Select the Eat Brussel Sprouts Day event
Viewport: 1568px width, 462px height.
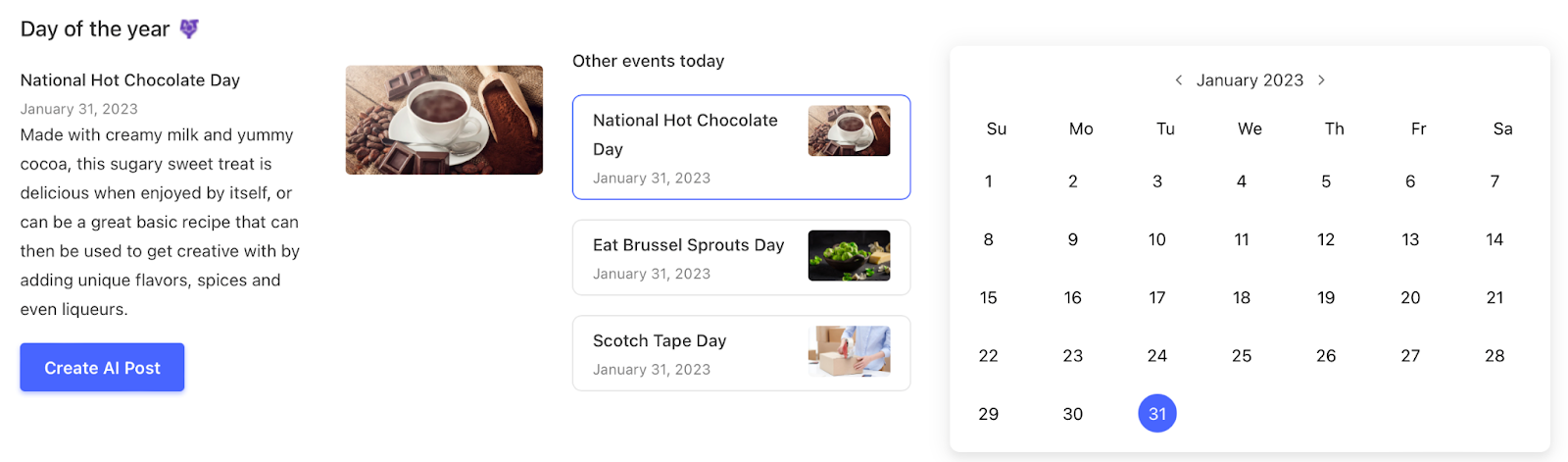click(688, 257)
